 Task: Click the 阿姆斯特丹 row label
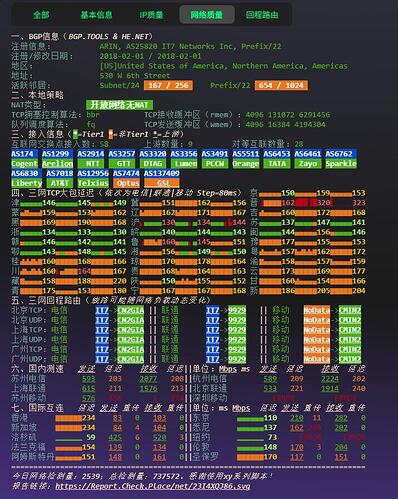click(x=33, y=457)
